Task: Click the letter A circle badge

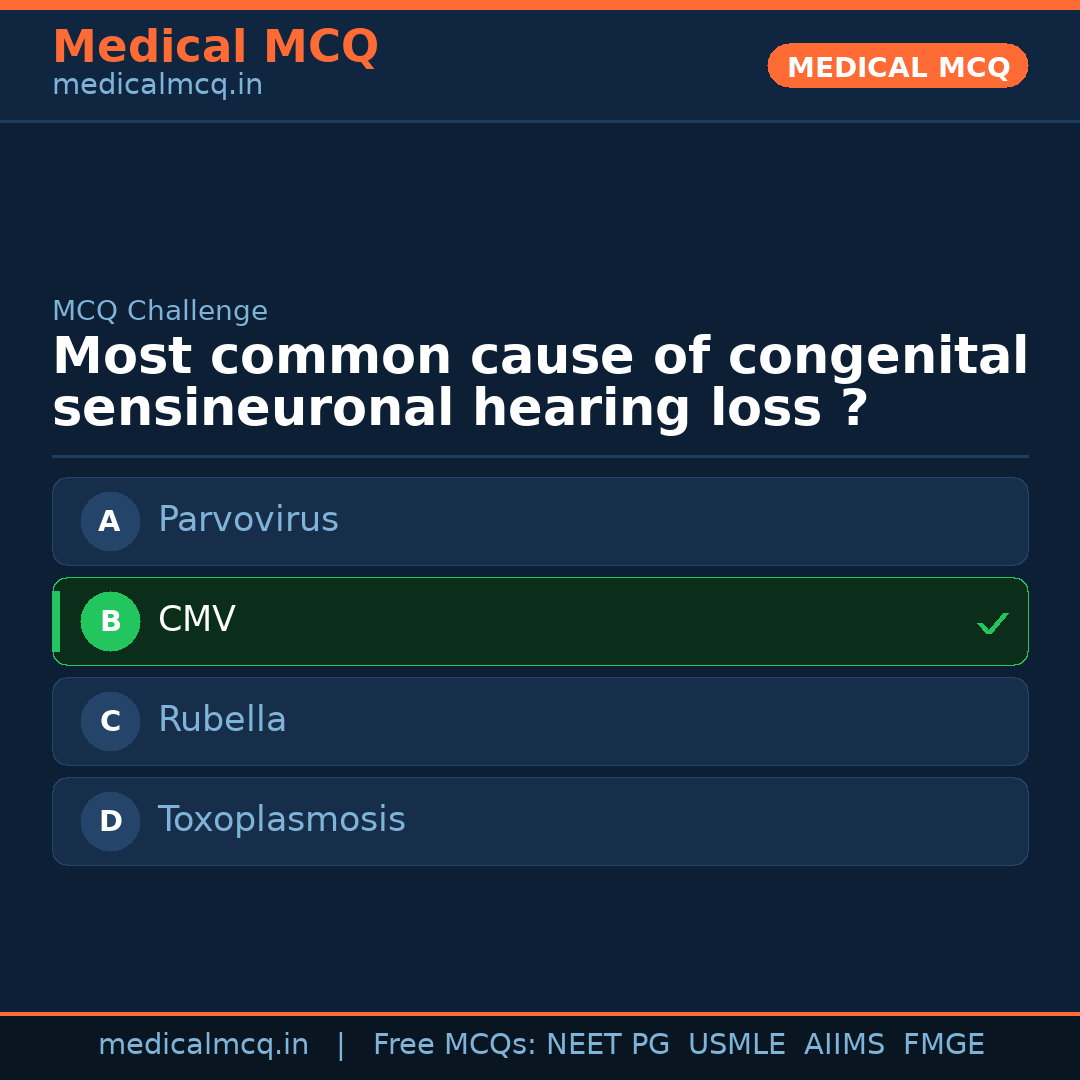Action: tap(110, 521)
